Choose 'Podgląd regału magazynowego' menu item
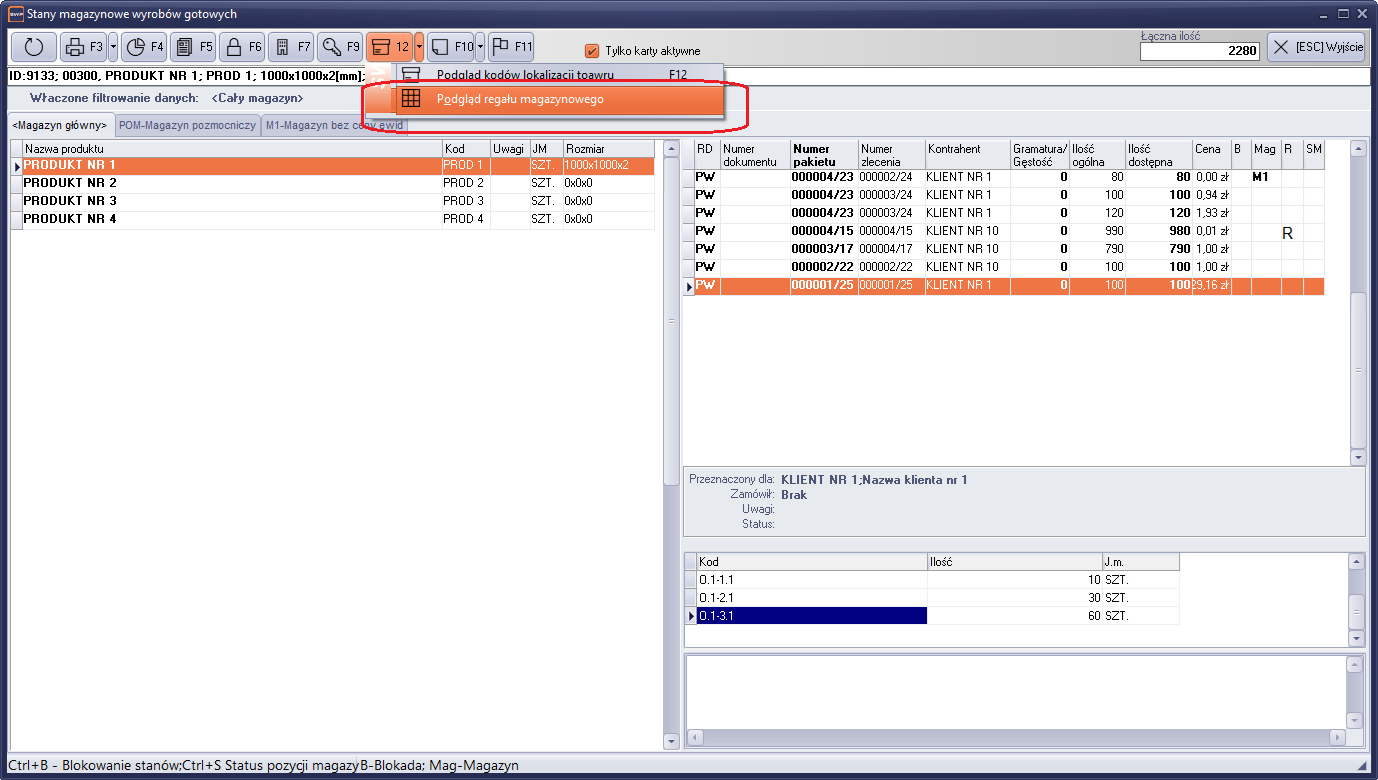This screenshot has width=1378, height=780. click(x=520, y=99)
